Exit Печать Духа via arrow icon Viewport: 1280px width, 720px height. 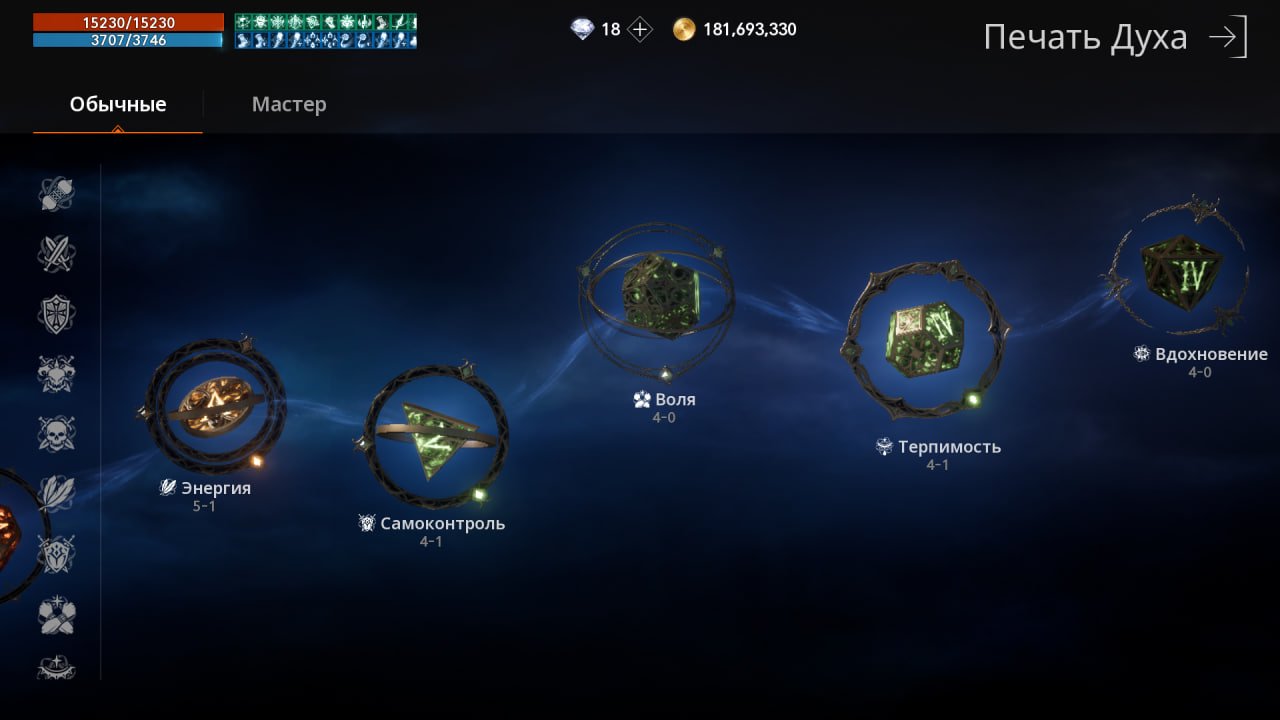tap(1228, 38)
